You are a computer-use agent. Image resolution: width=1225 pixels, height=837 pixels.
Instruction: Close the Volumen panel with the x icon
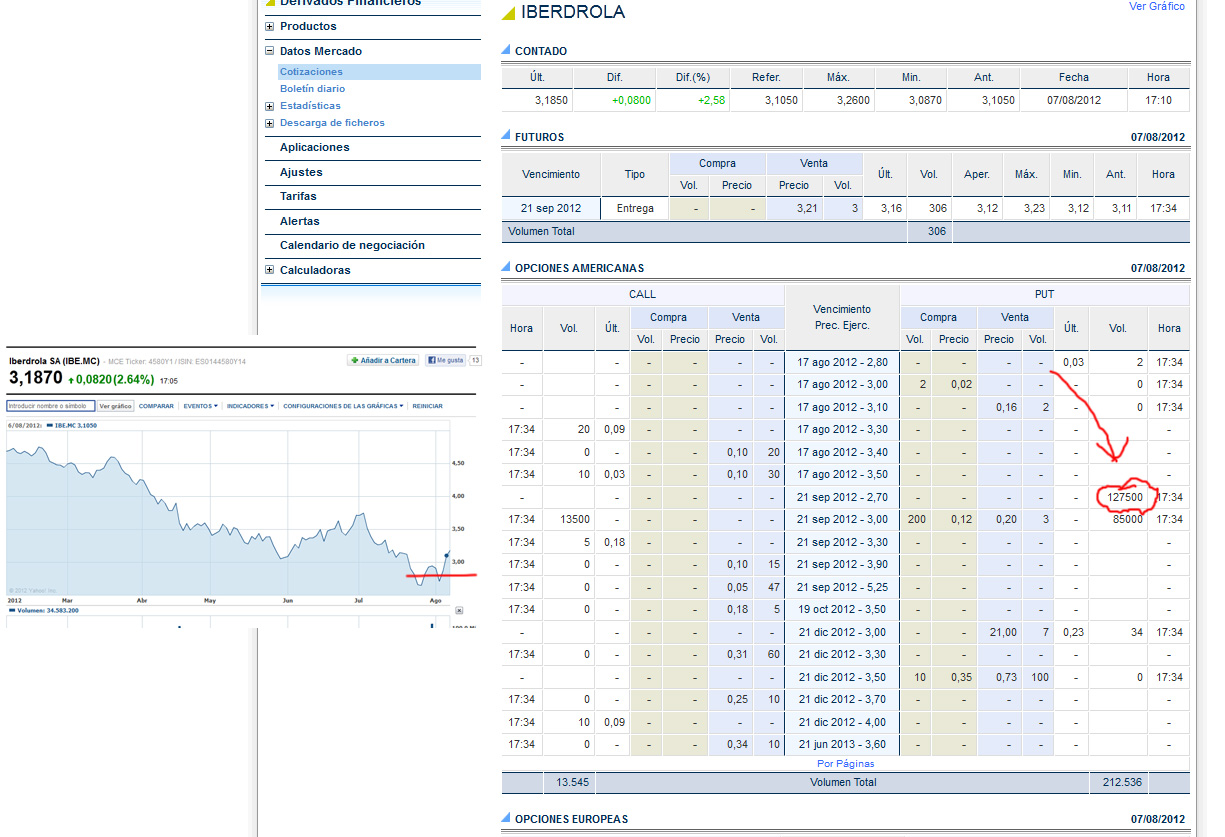coord(459,610)
